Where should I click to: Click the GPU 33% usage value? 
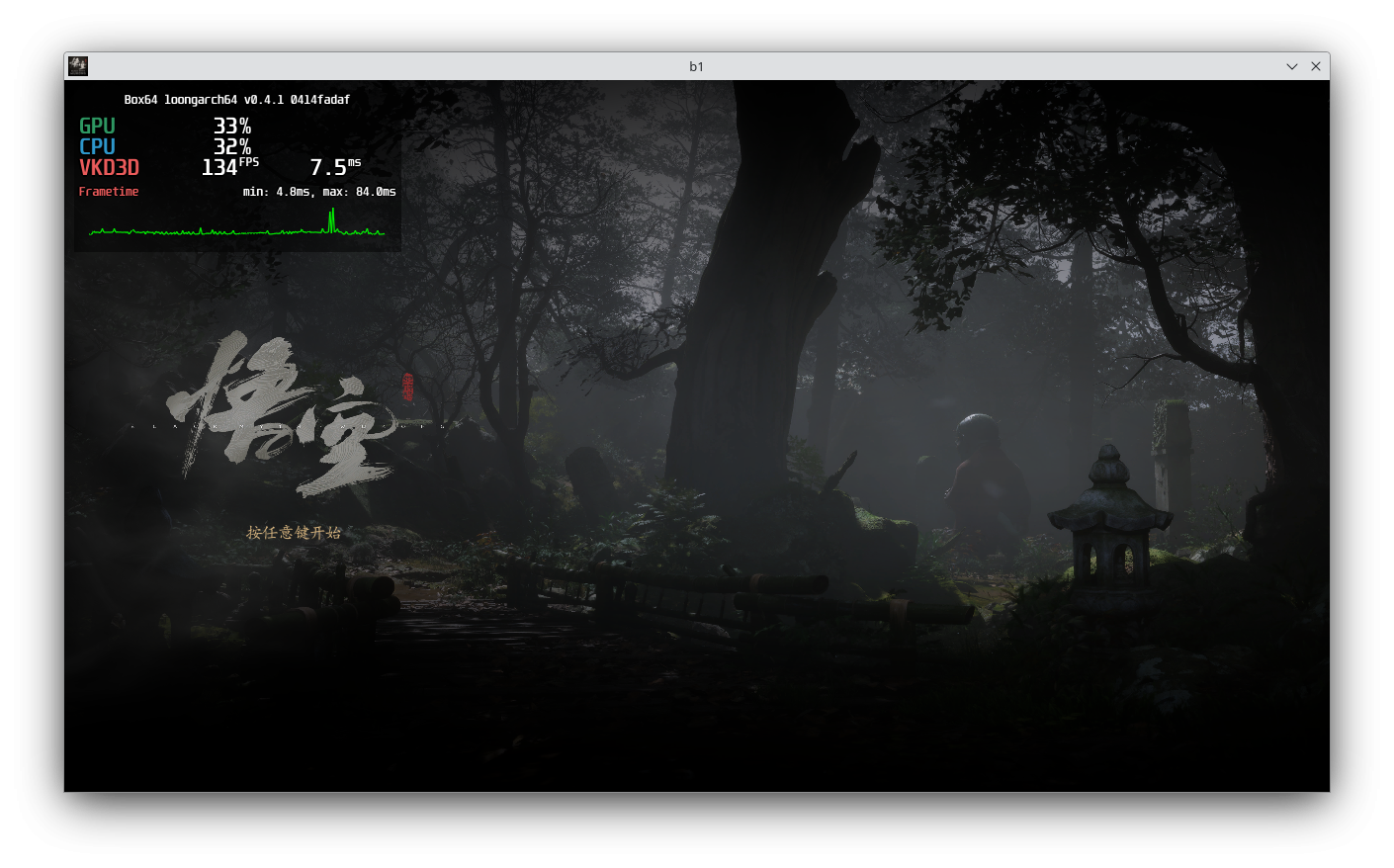[231, 127]
